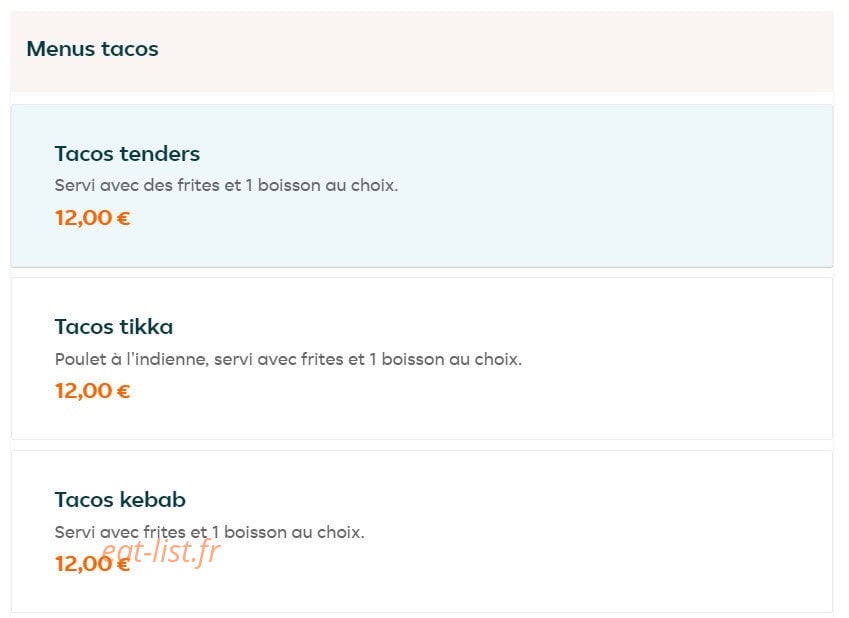Viewport: 849px width, 618px height.
Task: Select the Tacos tikka title
Action: pyautogui.click(x=114, y=327)
